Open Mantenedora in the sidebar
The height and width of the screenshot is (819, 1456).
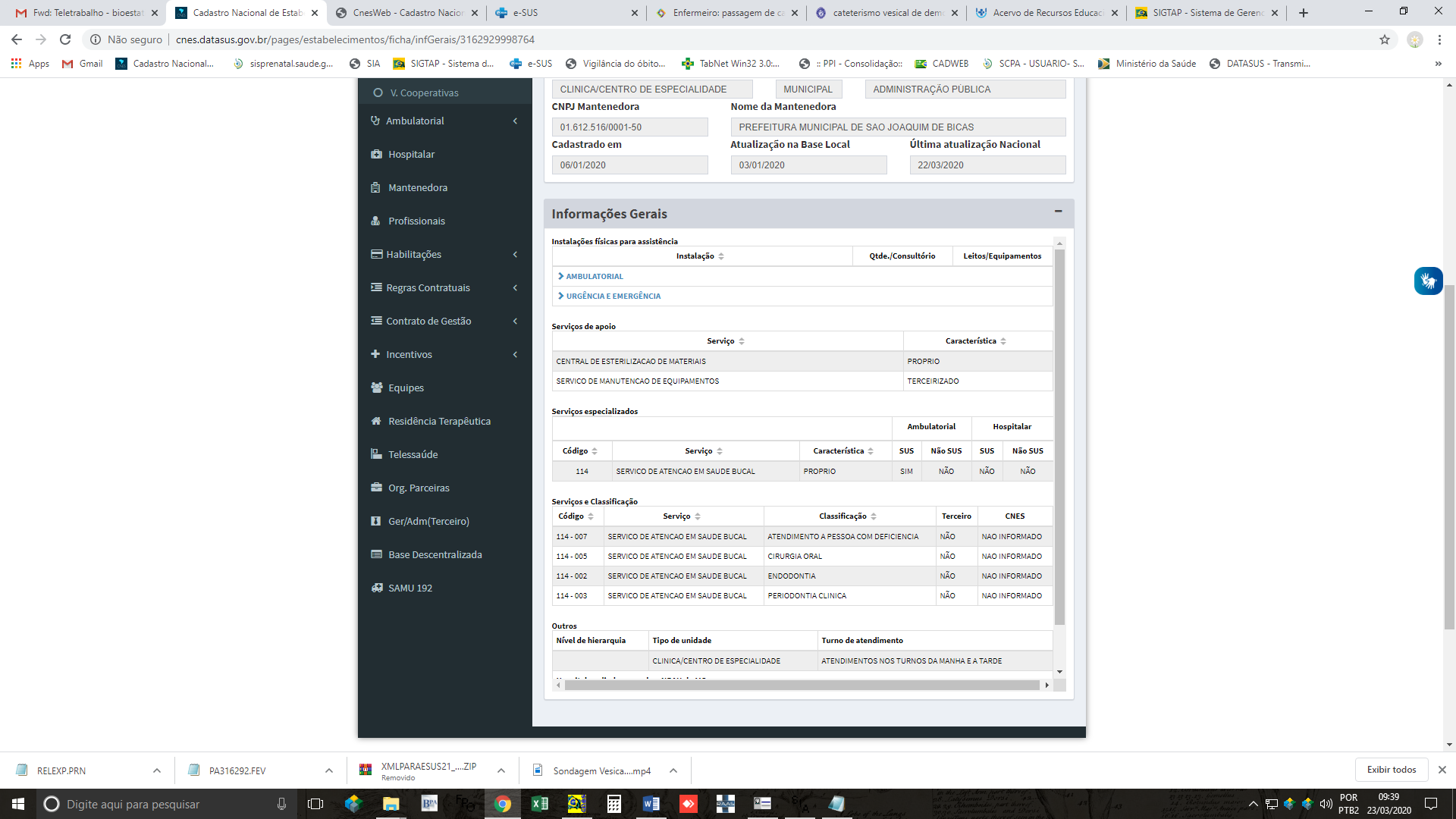(417, 187)
